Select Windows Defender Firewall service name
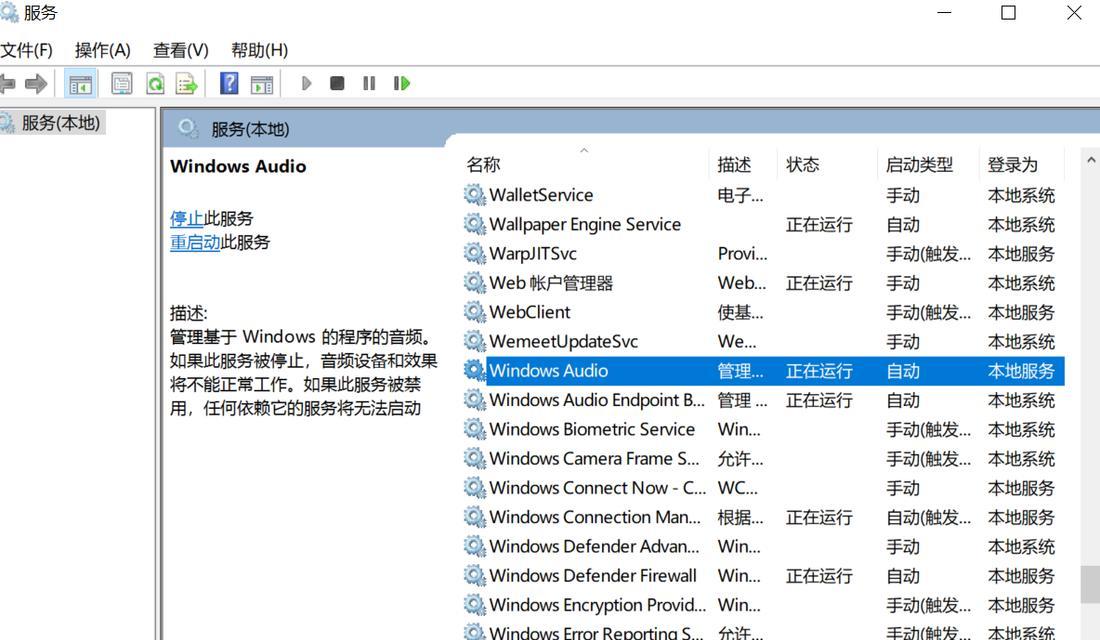 point(593,575)
